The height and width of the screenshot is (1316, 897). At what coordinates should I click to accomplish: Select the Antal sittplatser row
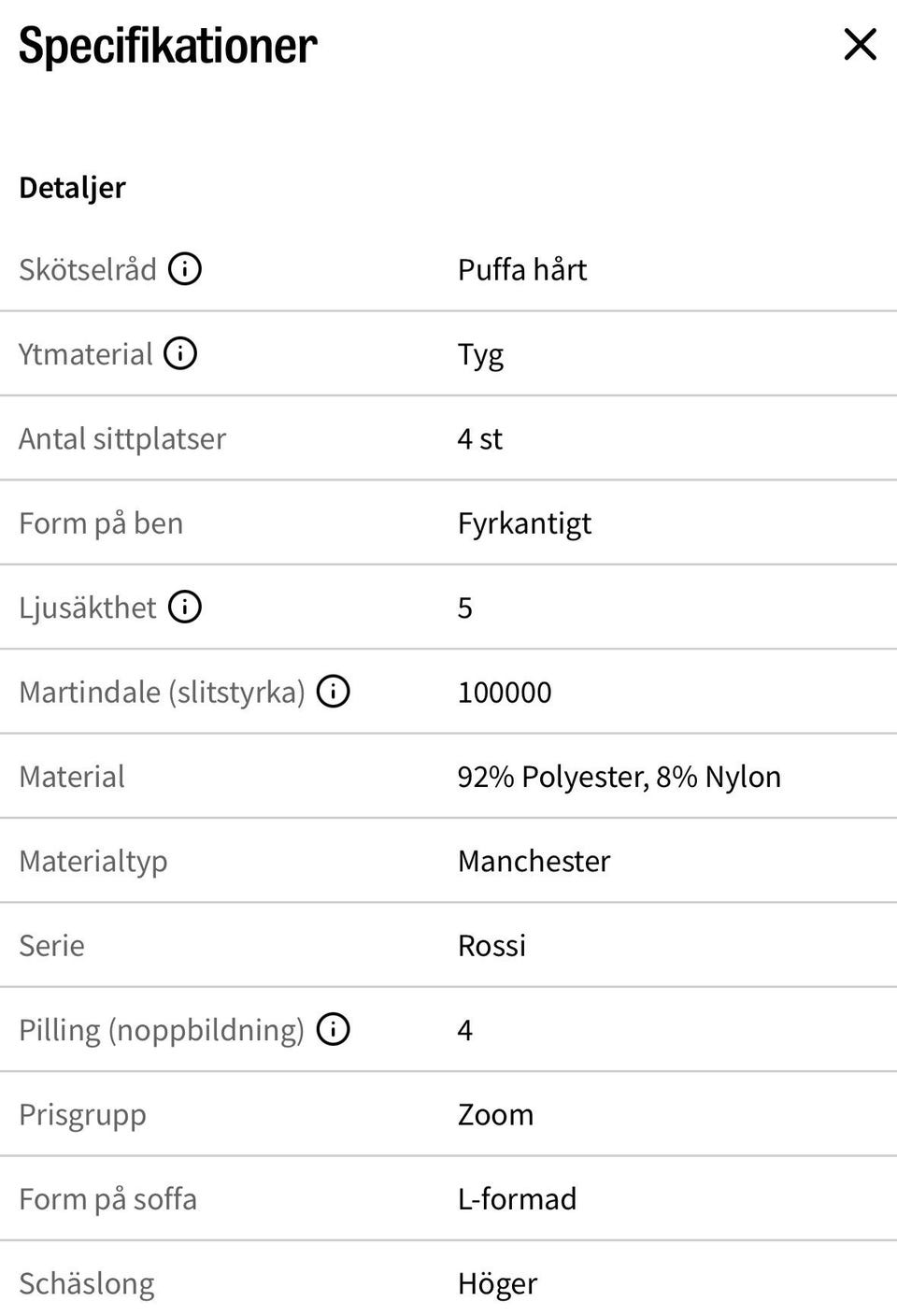click(x=448, y=438)
